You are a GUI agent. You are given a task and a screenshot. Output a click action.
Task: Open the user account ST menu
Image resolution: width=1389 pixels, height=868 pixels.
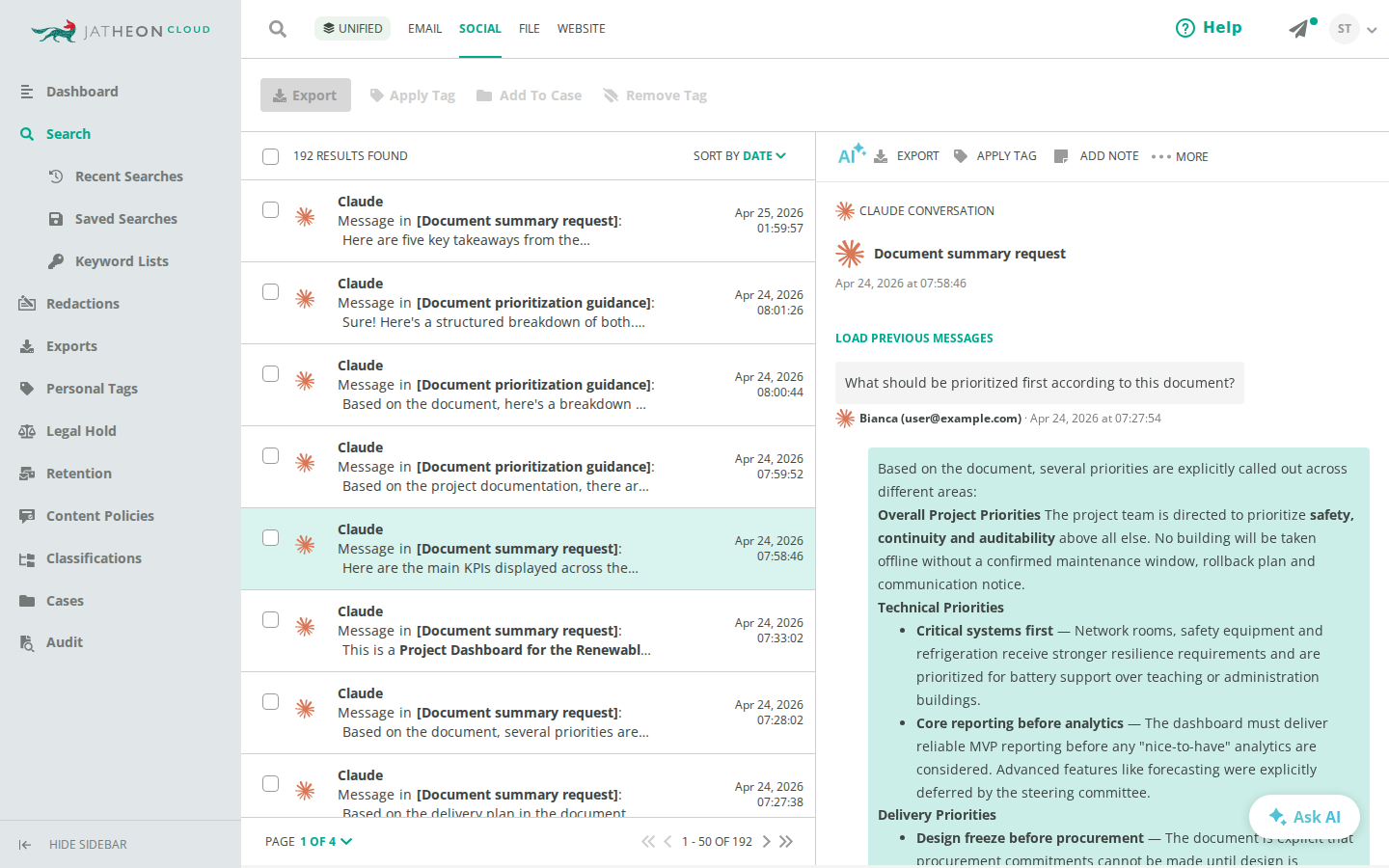1352,29
